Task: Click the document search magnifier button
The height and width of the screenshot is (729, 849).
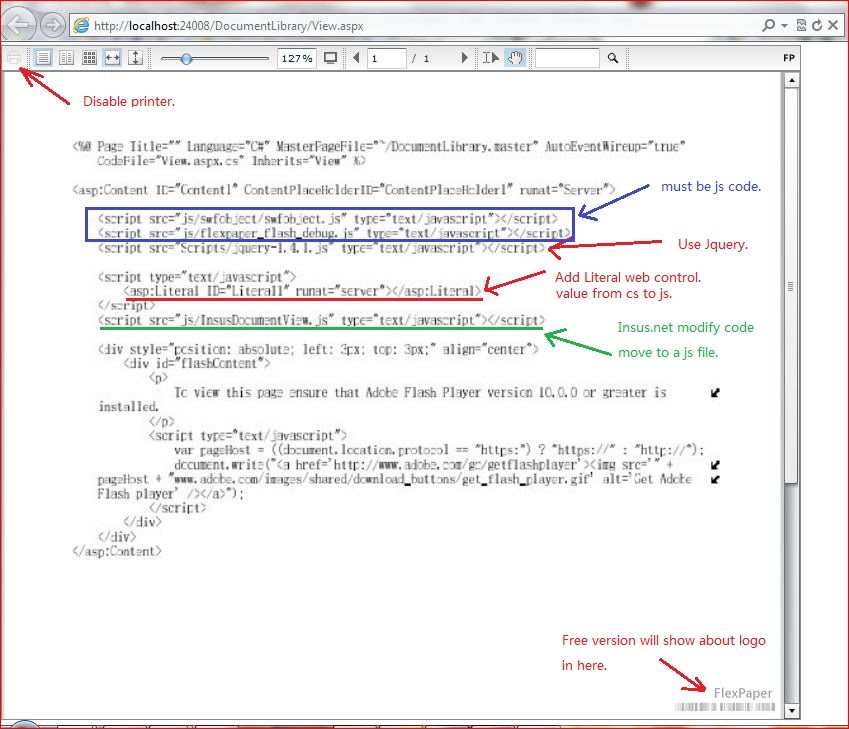Action: coord(612,57)
